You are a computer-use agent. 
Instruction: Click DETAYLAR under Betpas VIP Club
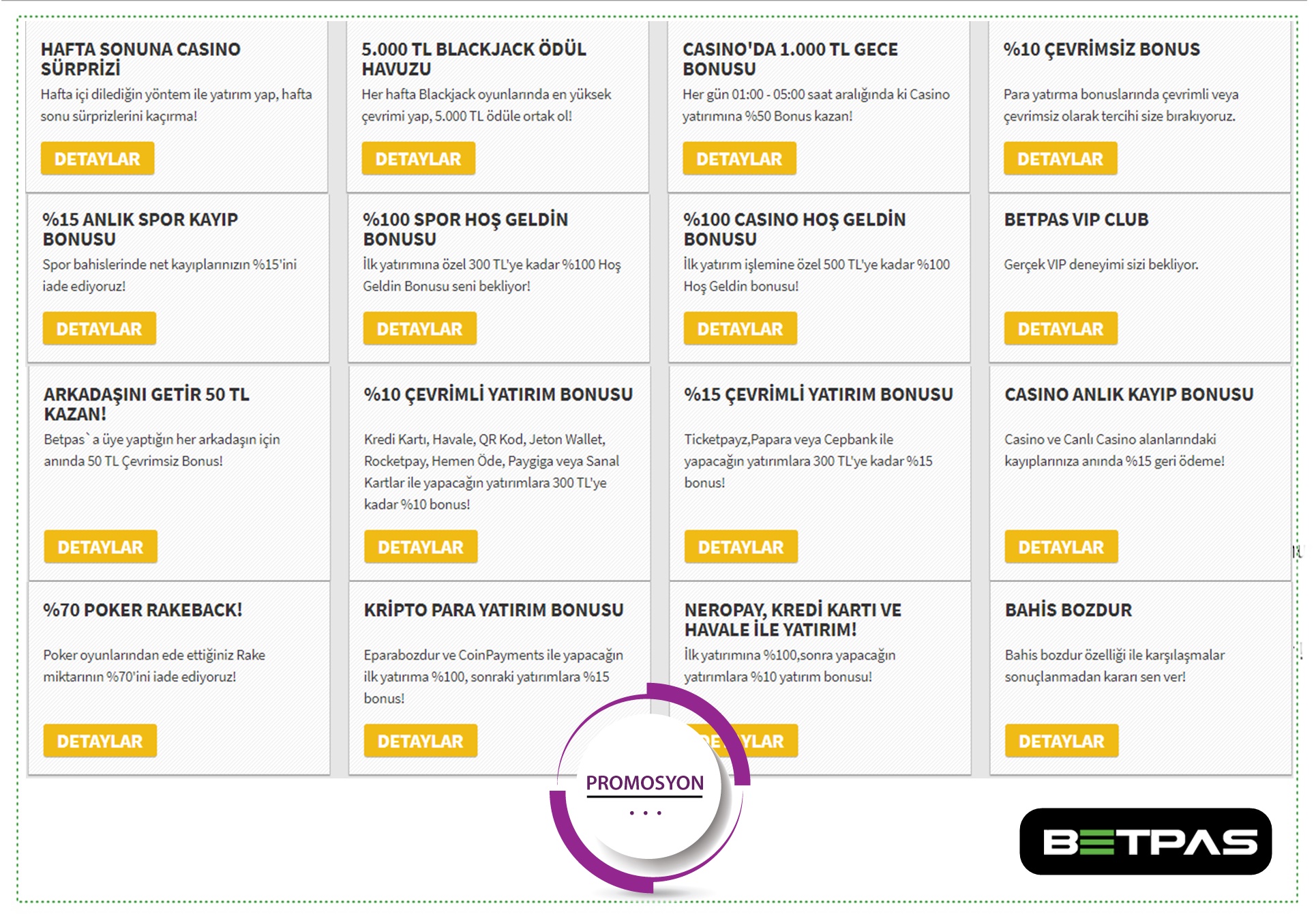(x=1060, y=329)
